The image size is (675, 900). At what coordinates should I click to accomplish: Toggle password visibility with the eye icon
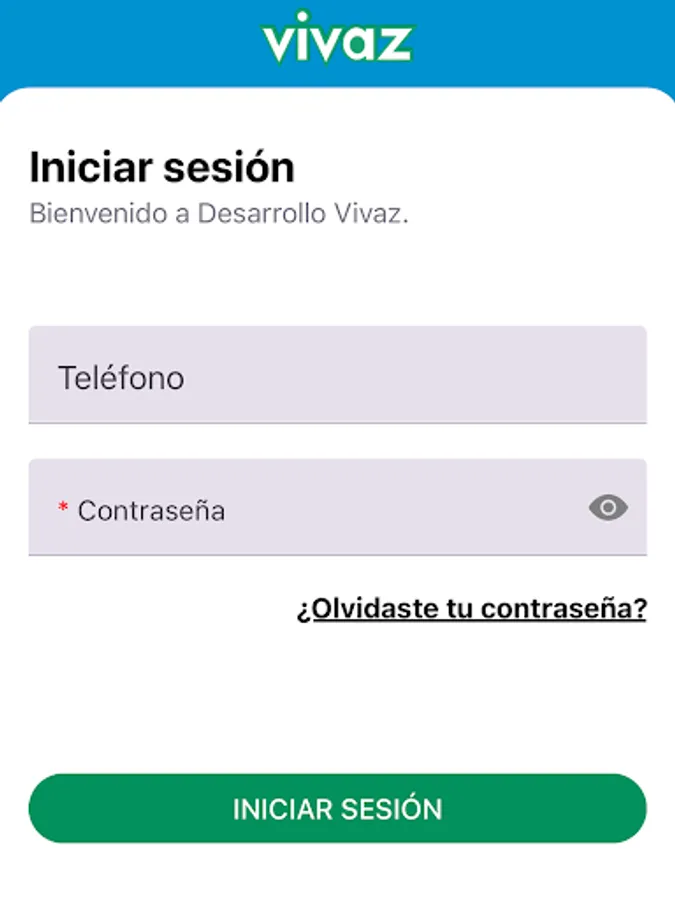point(607,509)
